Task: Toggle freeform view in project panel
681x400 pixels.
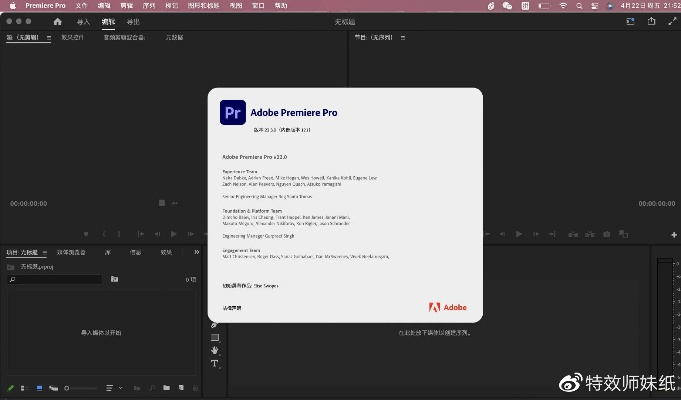Action: (x=54, y=387)
